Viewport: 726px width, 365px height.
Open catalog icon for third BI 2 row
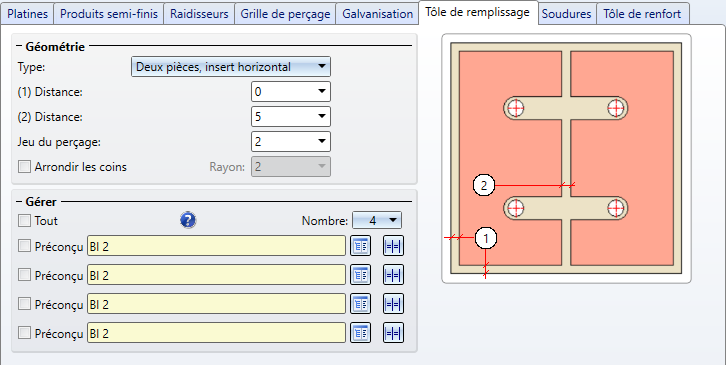pyautogui.click(x=361, y=304)
